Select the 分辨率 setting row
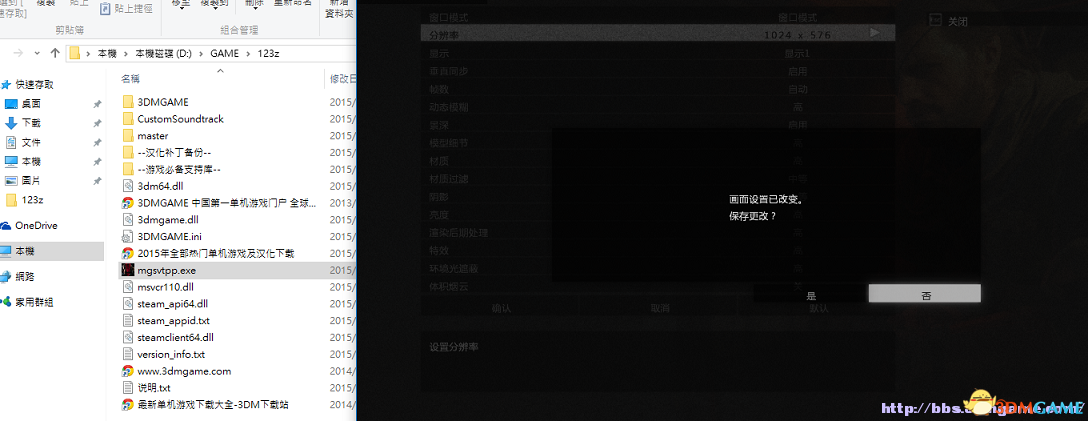 click(x=658, y=33)
